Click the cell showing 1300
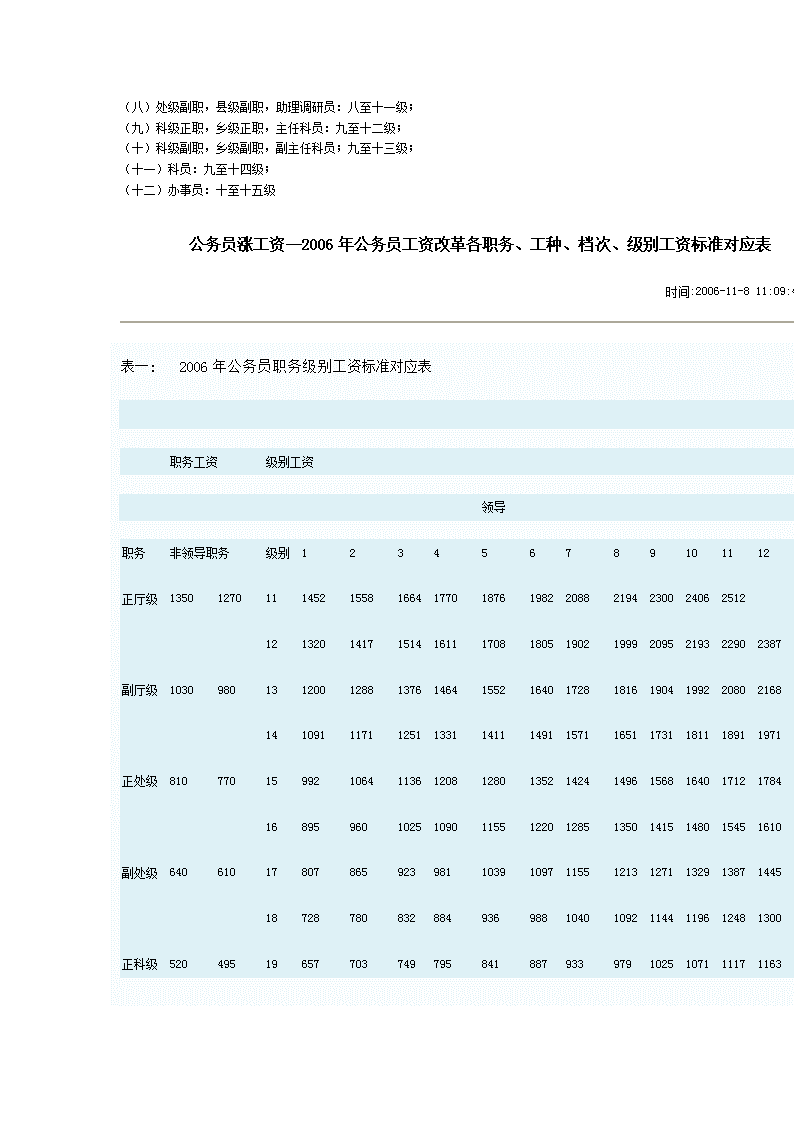The image size is (794, 1123). pos(770,918)
